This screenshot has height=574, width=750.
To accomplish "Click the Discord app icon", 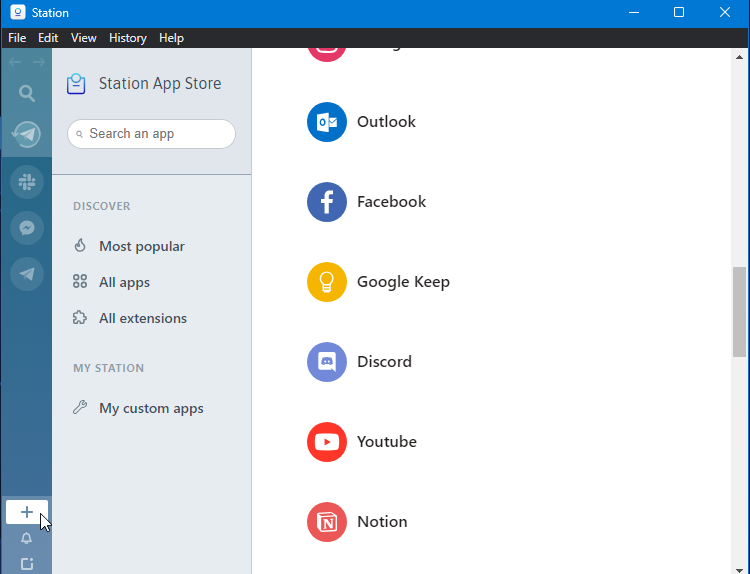I will tap(327, 362).
